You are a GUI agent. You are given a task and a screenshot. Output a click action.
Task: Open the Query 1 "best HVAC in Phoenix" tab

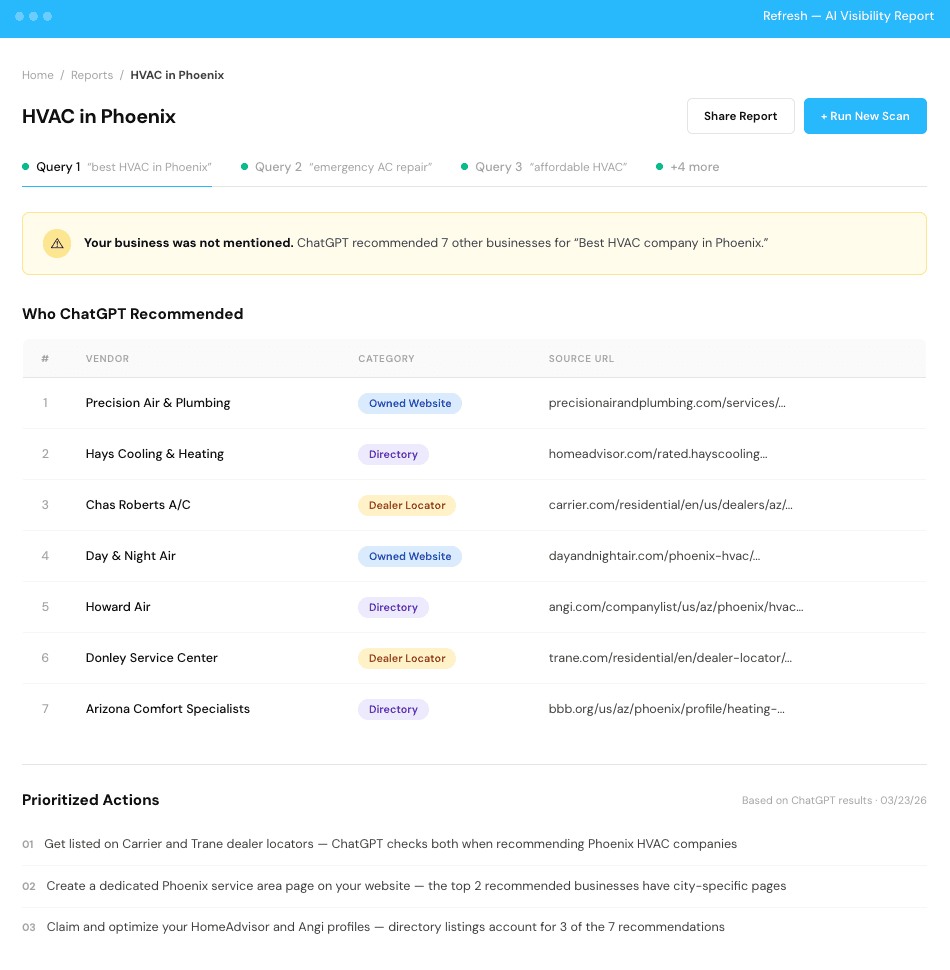[117, 167]
